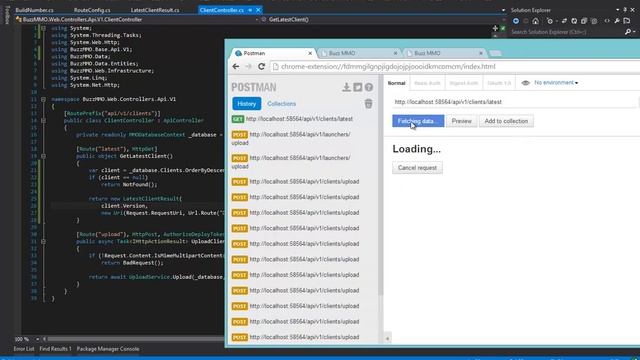Switch to Postman Collections tab

pyautogui.click(x=281, y=104)
